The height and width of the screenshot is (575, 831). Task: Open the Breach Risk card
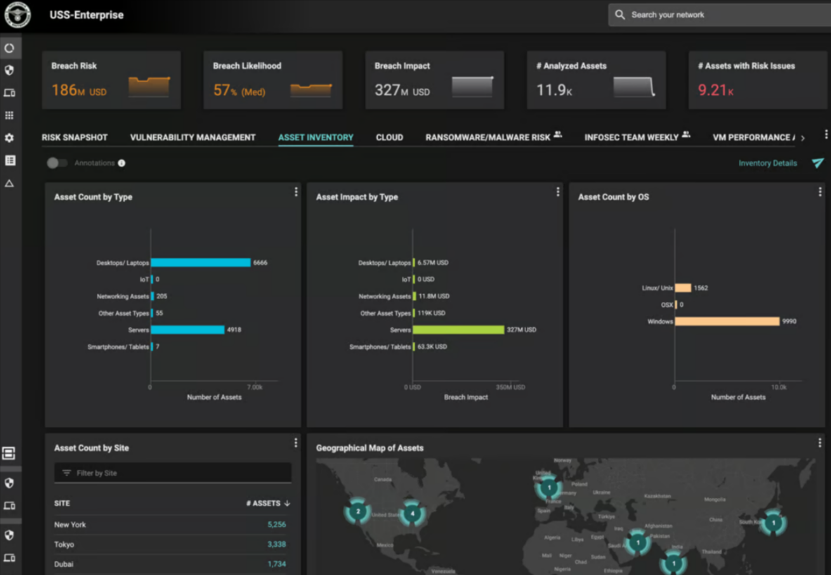point(111,80)
